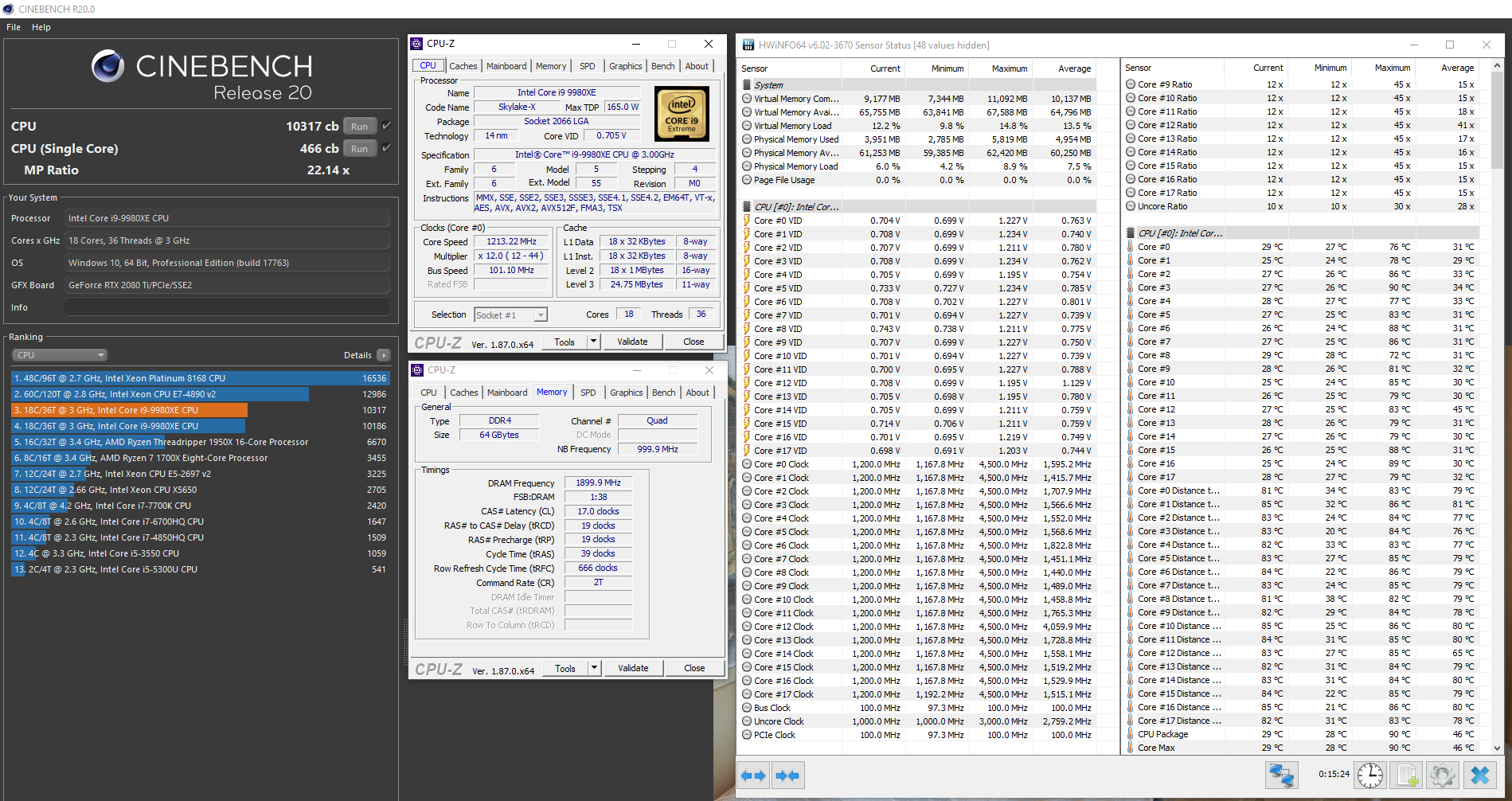Click Validate in the lower CPU-Z window
The height and width of the screenshot is (801, 1512).
click(x=633, y=668)
